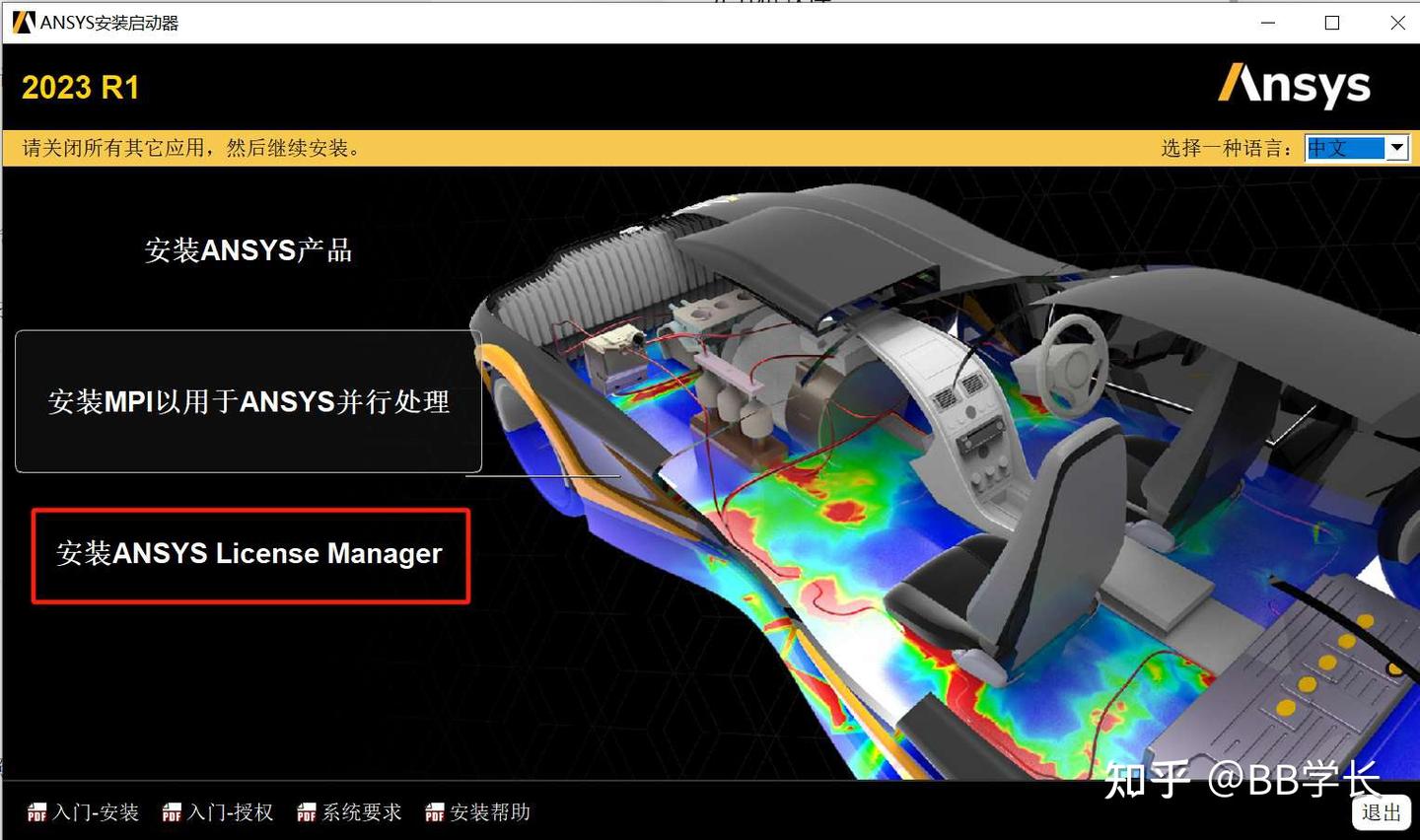Open the 入门-授权 licensing guide
The image size is (1420, 840).
coord(231,812)
